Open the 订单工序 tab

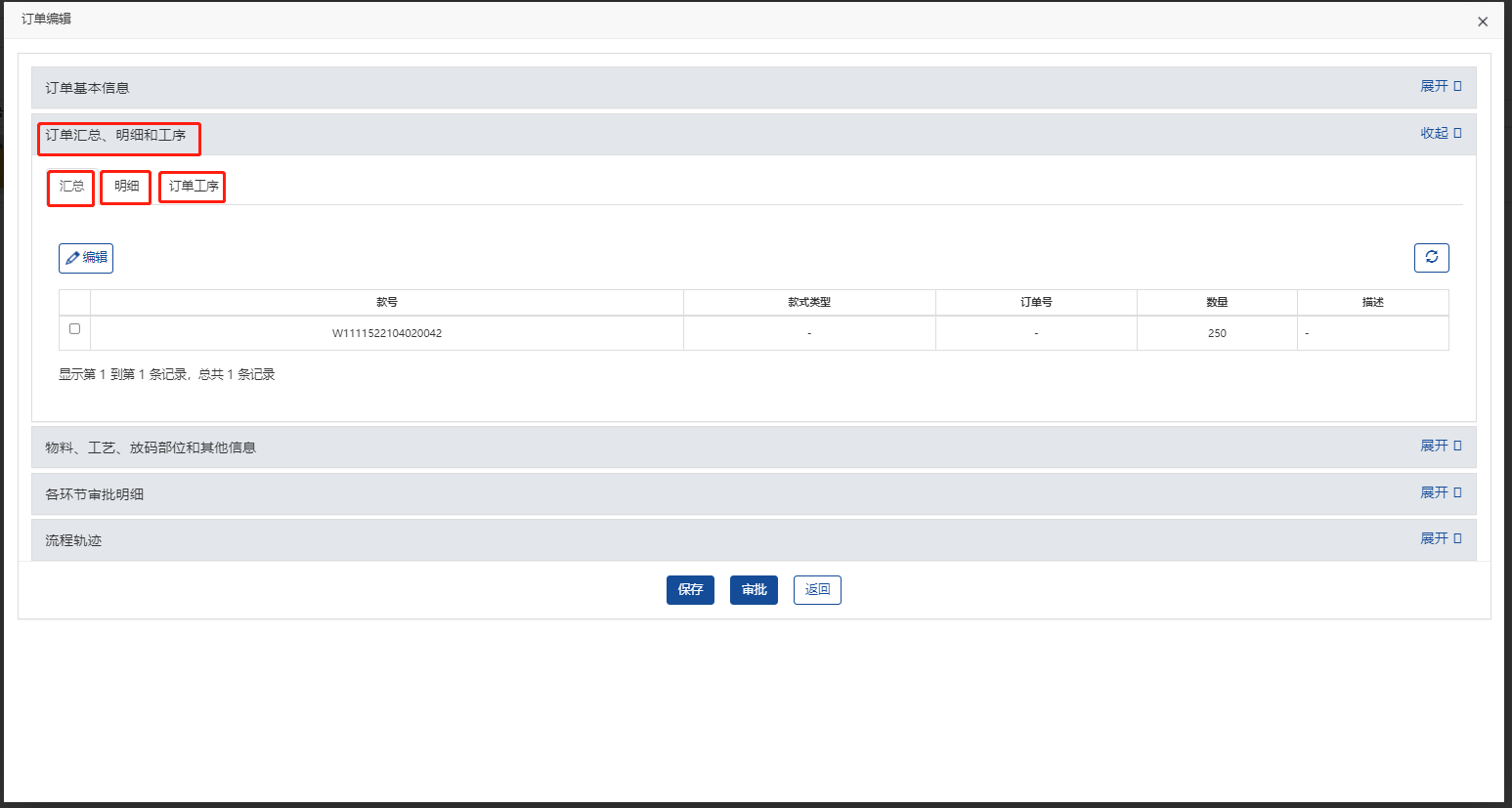pyautogui.click(x=193, y=187)
